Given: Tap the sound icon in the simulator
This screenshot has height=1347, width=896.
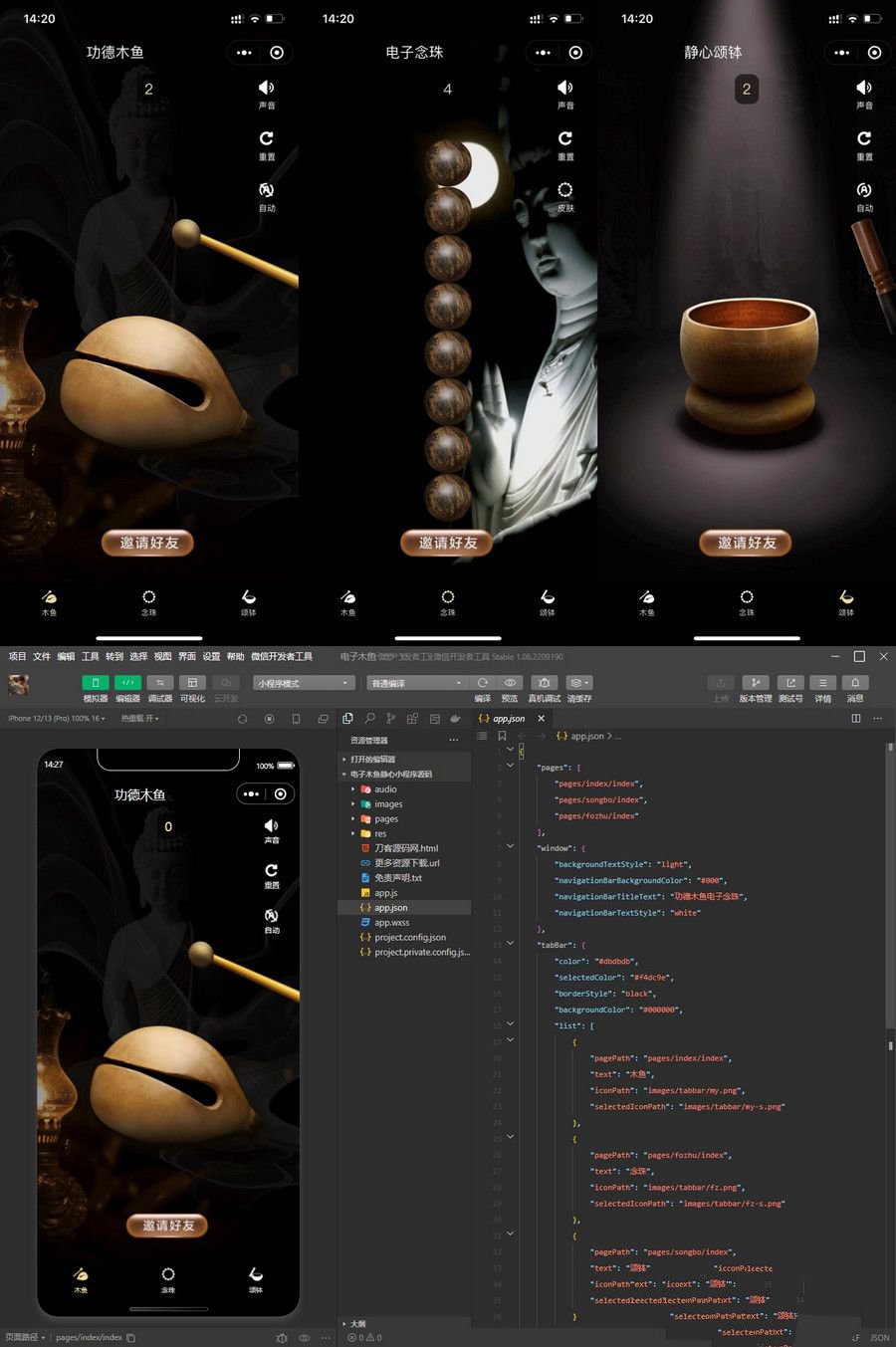Looking at the screenshot, I should [x=272, y=826].
